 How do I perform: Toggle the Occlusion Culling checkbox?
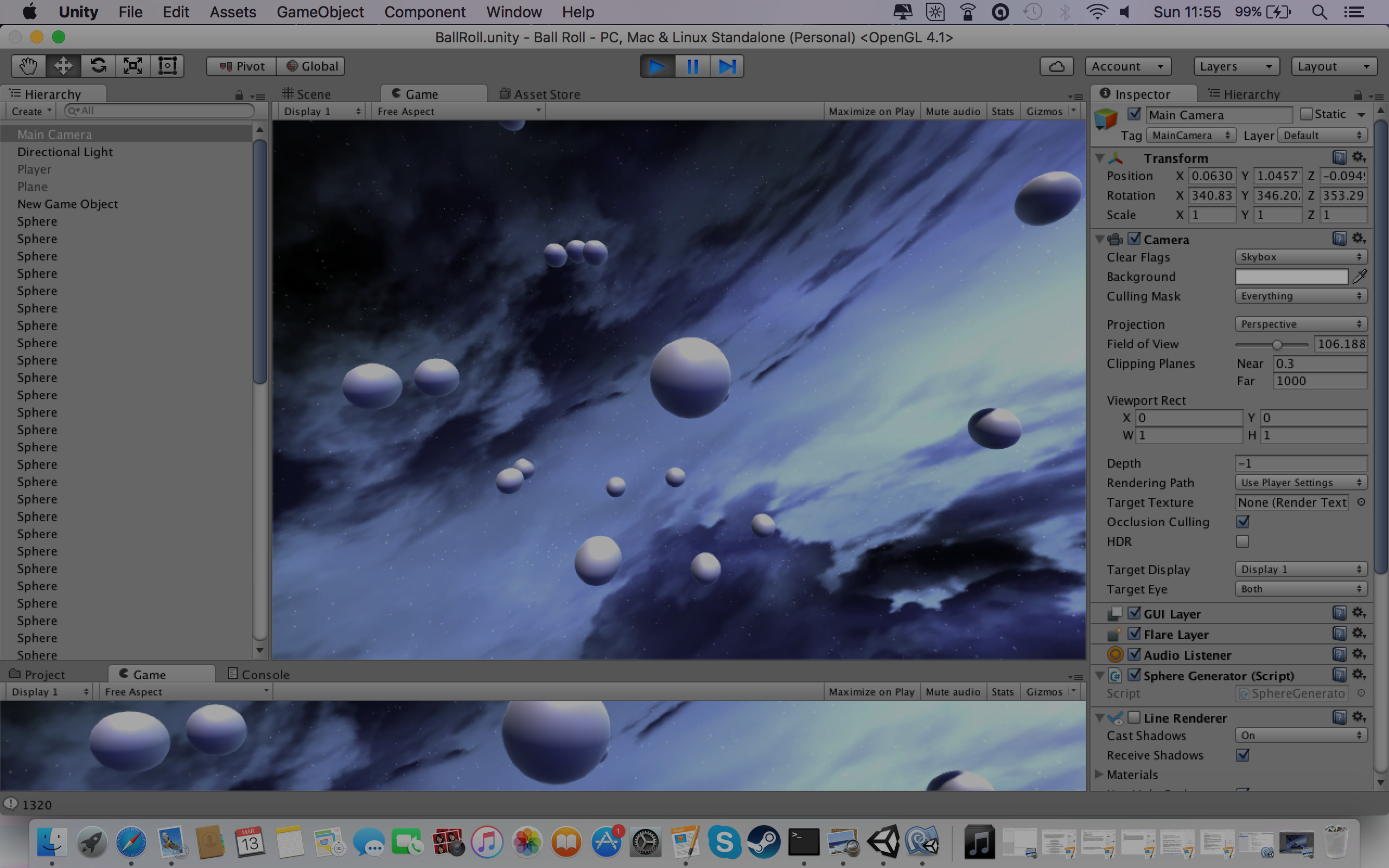coord(1243,522)
